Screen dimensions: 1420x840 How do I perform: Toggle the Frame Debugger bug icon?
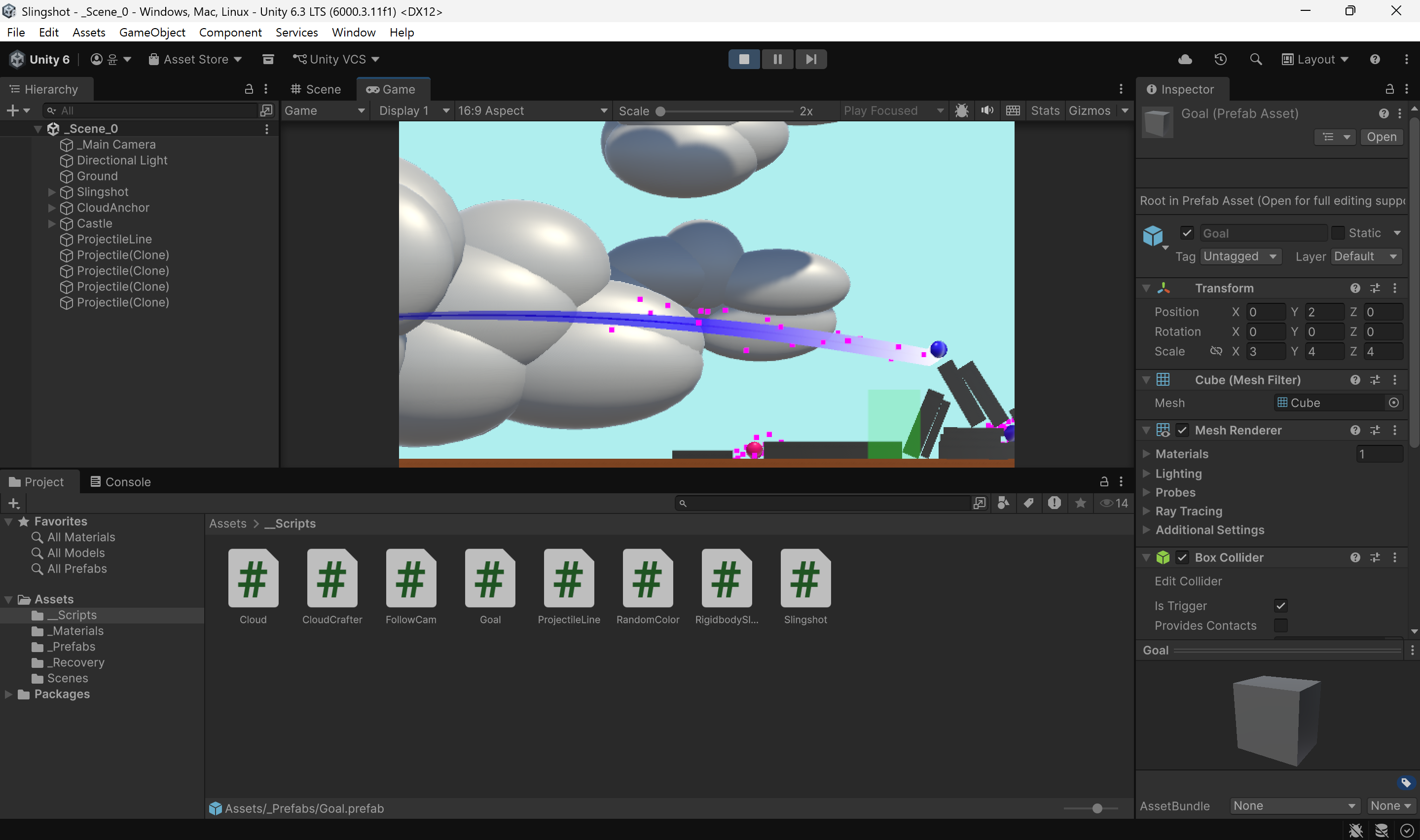[x=961, y=110]
